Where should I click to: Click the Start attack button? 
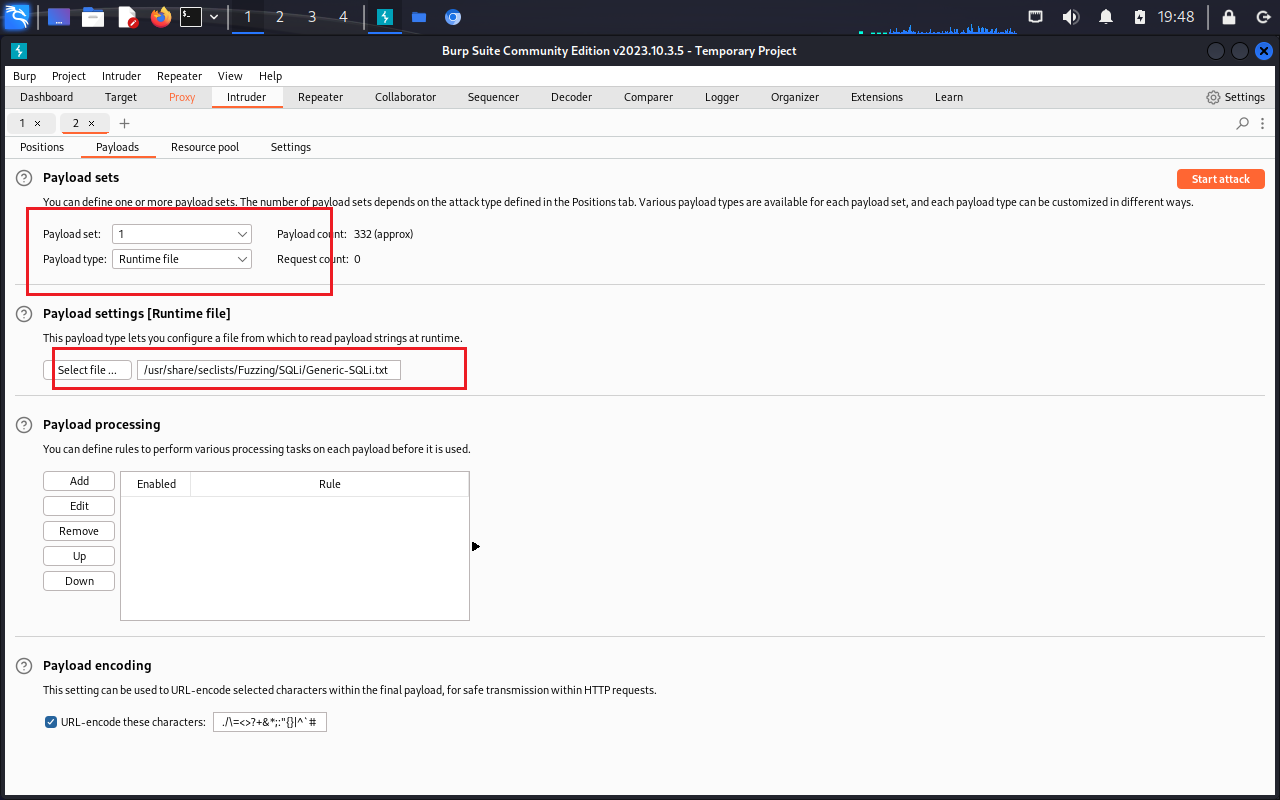coord(1221,179)
